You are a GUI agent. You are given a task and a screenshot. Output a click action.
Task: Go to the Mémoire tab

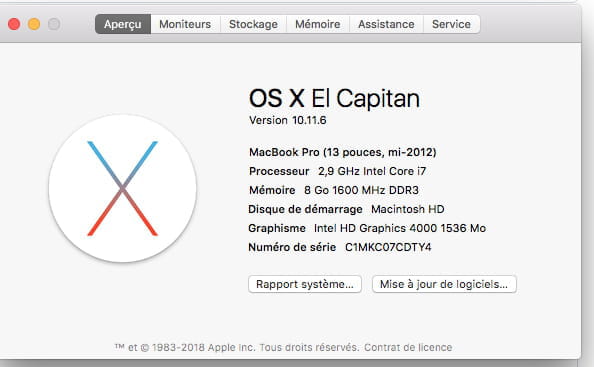tap(318, 24)
